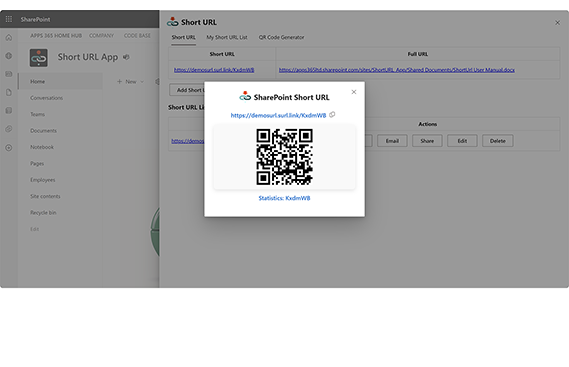This screenshot has width=569, height=367.
Task: Click the Actions column header
Action: pos(427,124)
